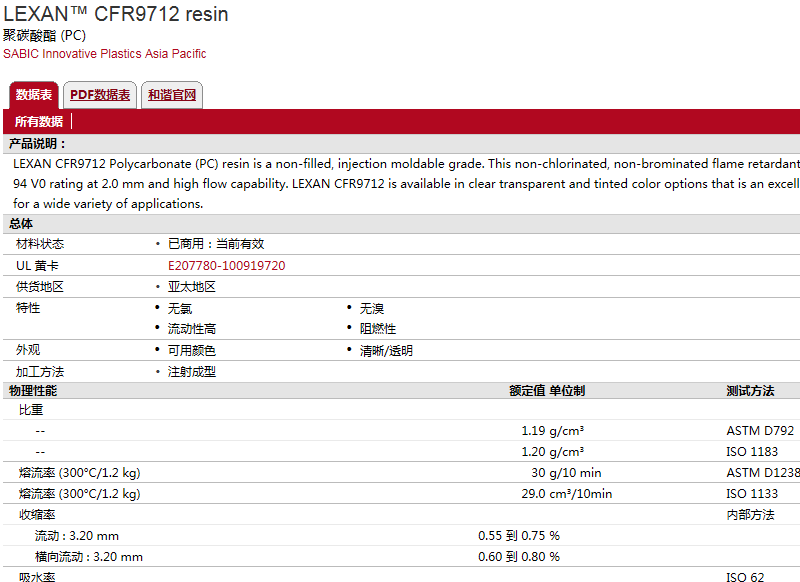Click 熔流率 label in the 29.0 cm³/10min row
Viewport: 800px width, 582px height.
tap(80, 494)
